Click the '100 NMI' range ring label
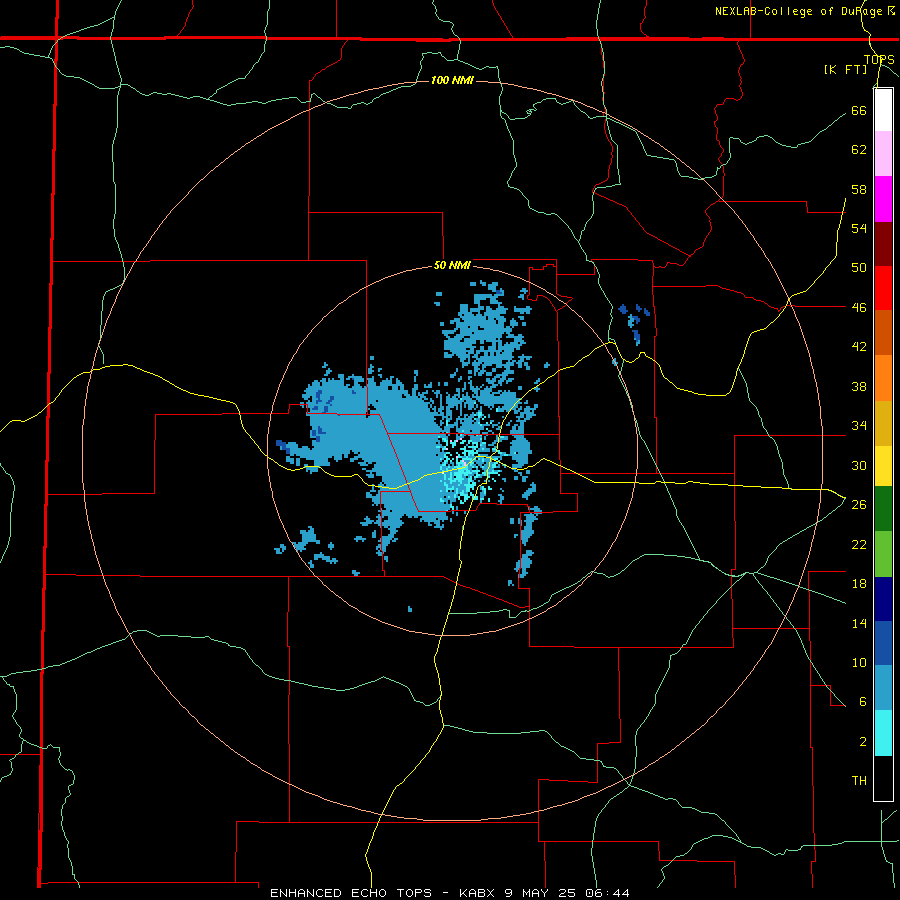This screenshot has height=900, width=900. tap(452, 80)
